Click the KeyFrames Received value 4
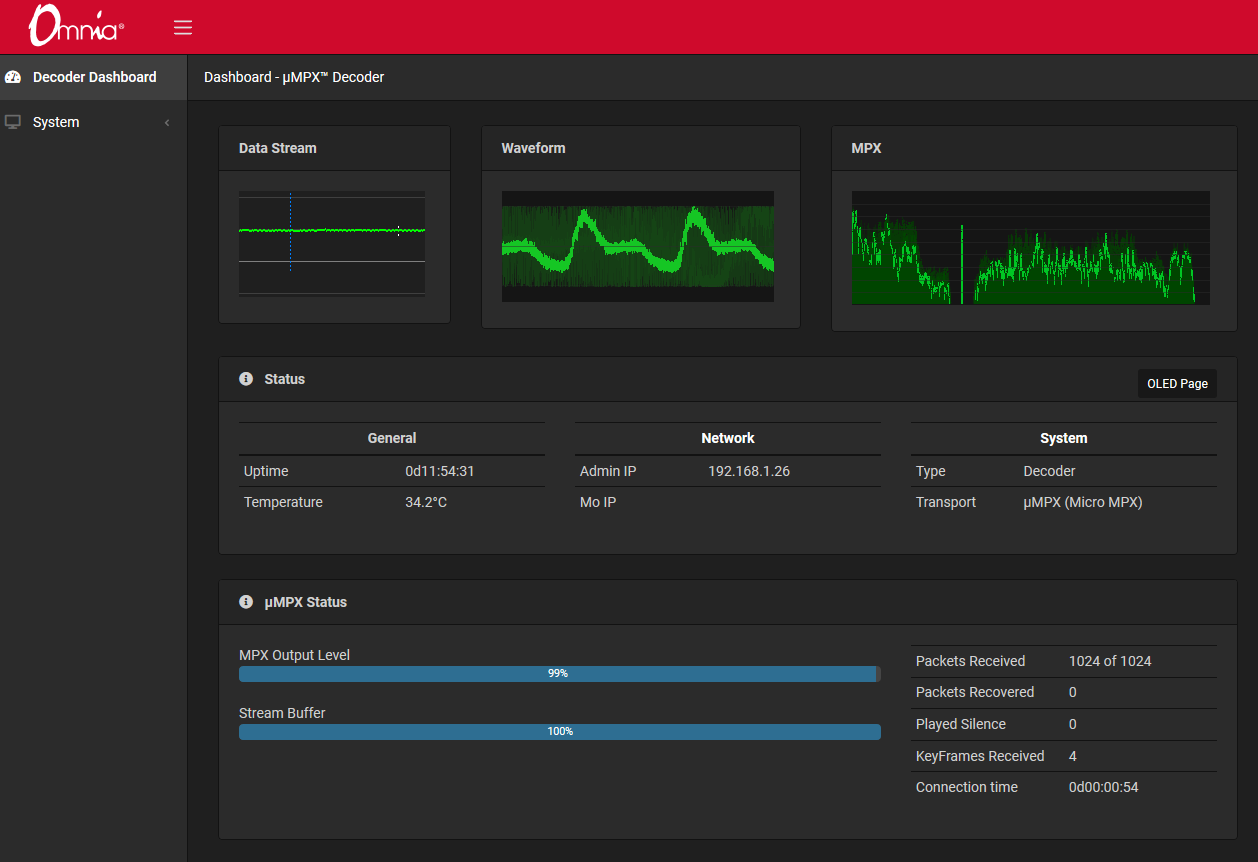 (1073, 756)
